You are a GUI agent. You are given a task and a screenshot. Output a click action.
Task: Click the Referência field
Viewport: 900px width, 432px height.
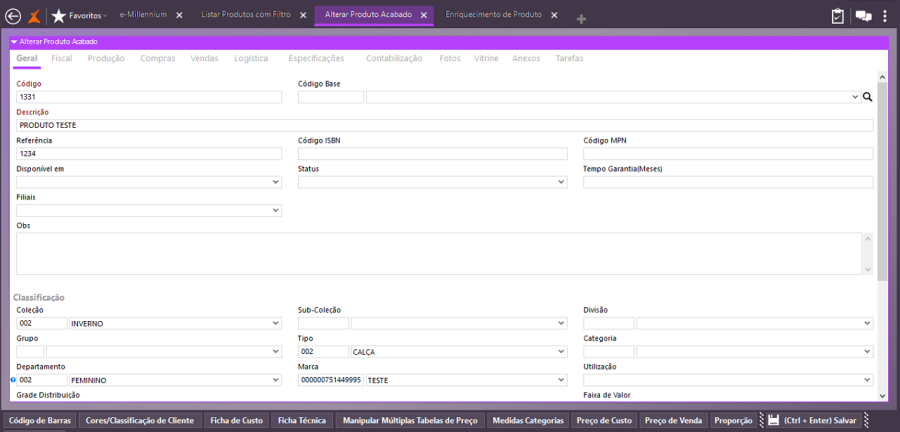tap(149, 154)
